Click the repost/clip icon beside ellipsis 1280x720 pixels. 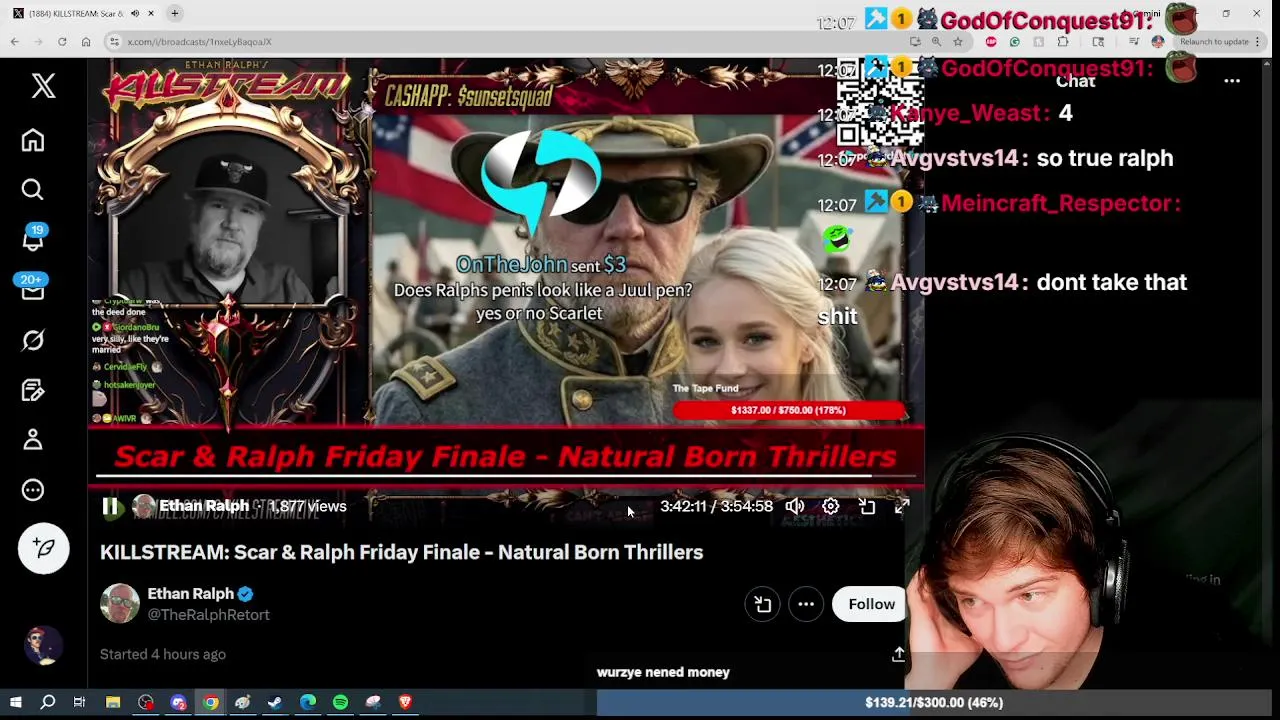coord(763,604)
